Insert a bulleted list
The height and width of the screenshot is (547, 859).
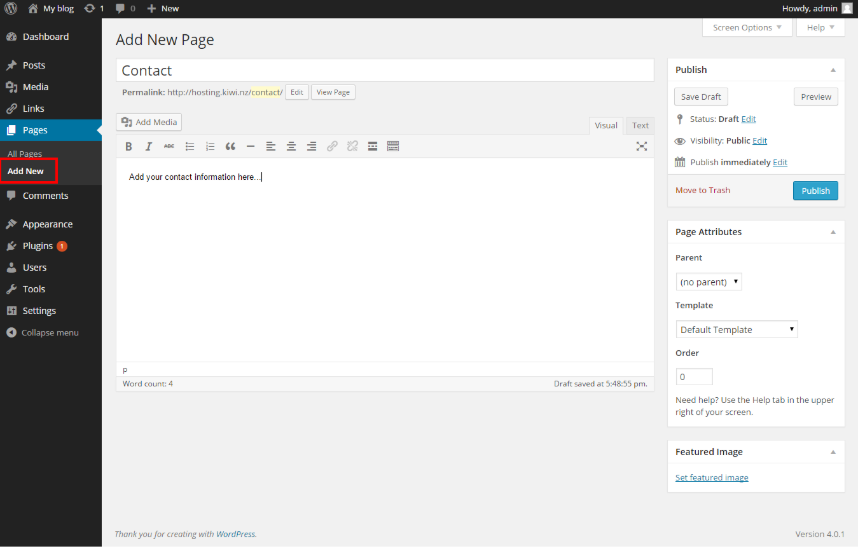point(190,146)
